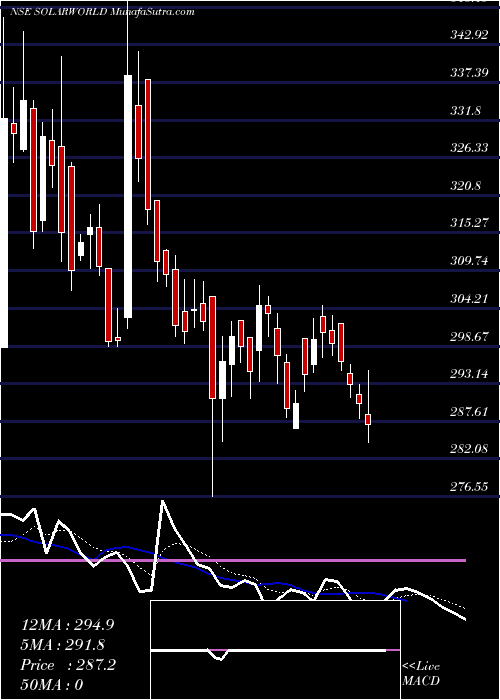Select the 282.08 price axis label

pyautogui.click(x=470, y=449)
